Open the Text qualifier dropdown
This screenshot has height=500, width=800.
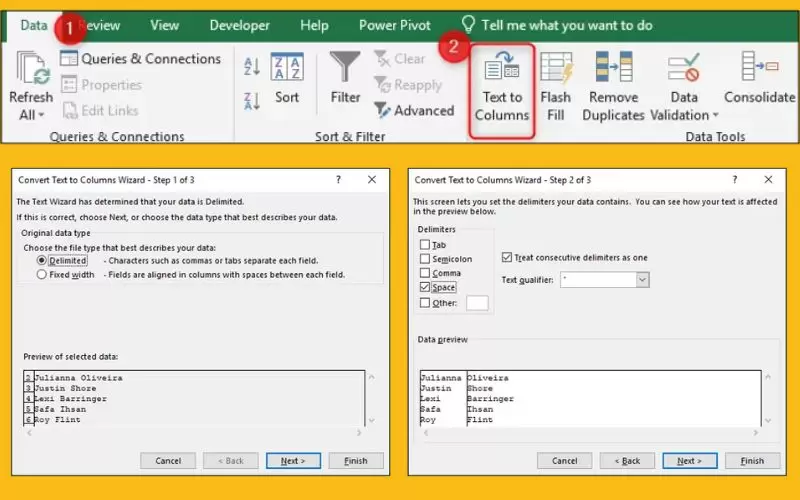[642, 280]
